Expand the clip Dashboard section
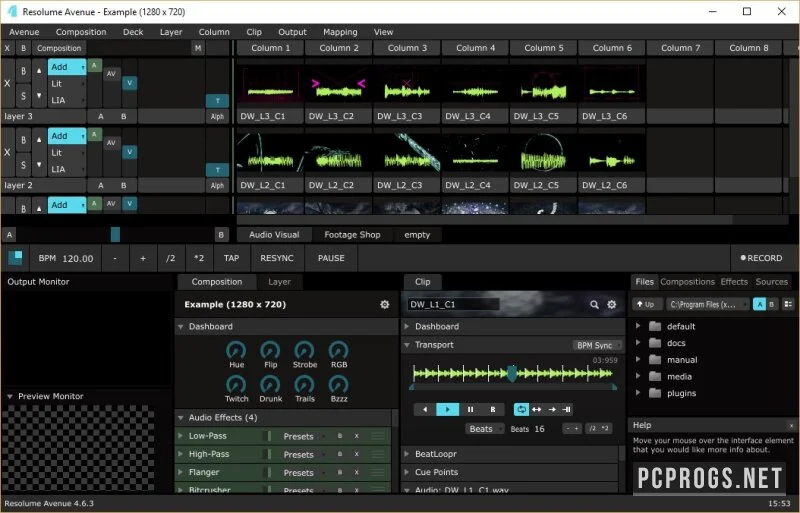The image size is (800, 513). [x=407, y=327]
